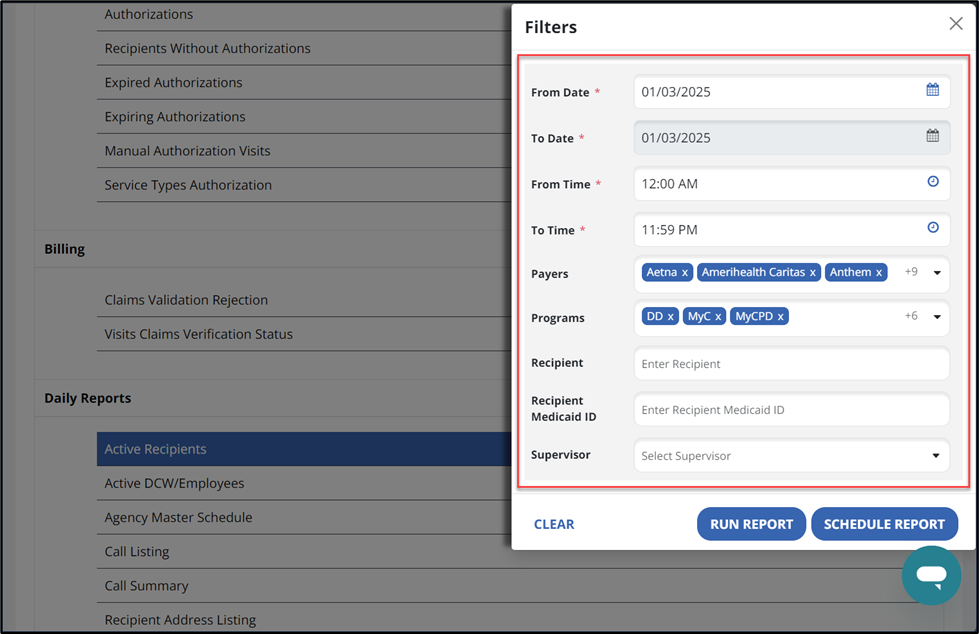
Task: Remove the DD program tag
Action: 671,317
